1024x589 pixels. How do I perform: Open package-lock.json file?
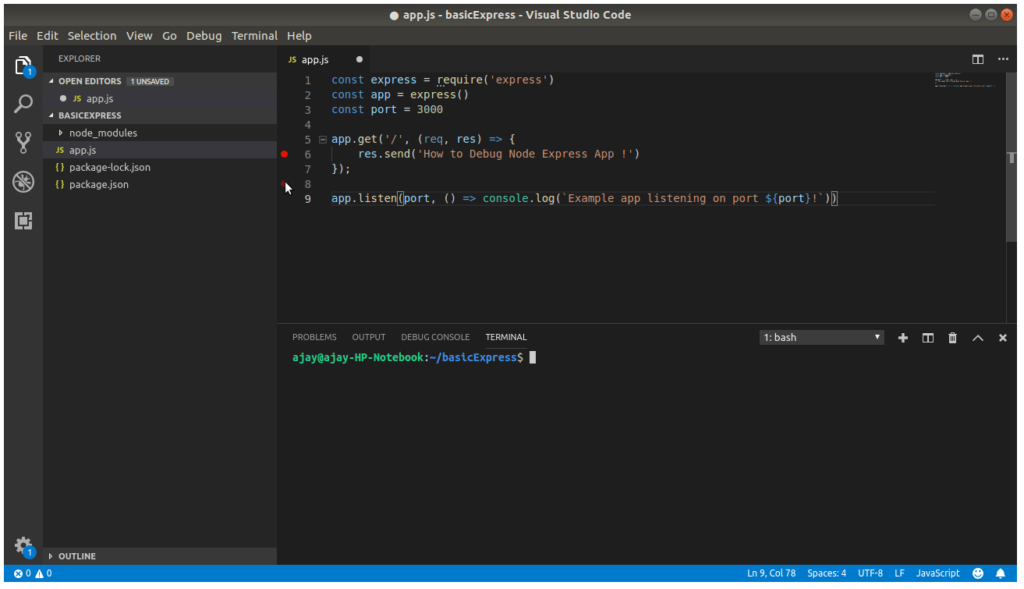[x=160, y=168]
